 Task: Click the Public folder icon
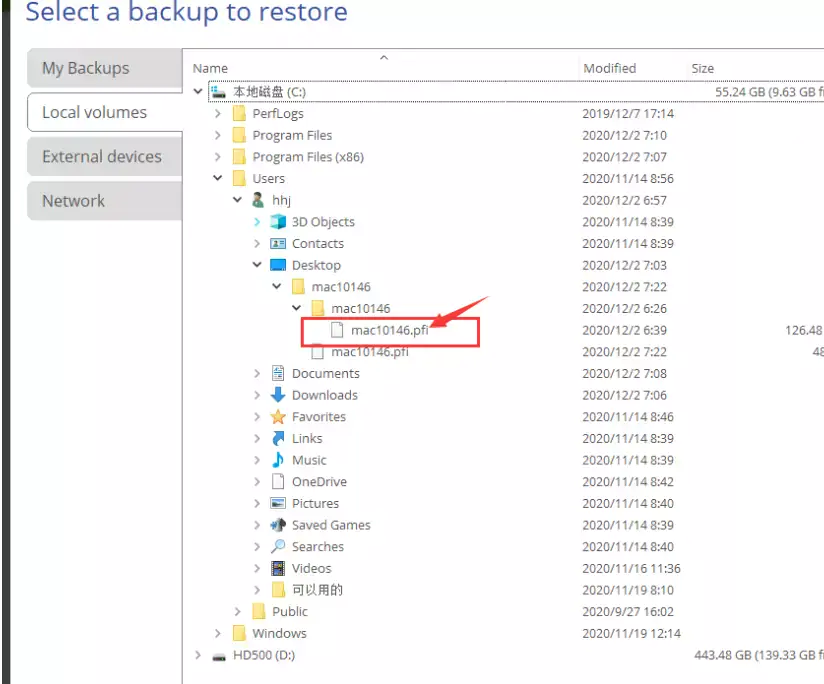click(259, 611)
